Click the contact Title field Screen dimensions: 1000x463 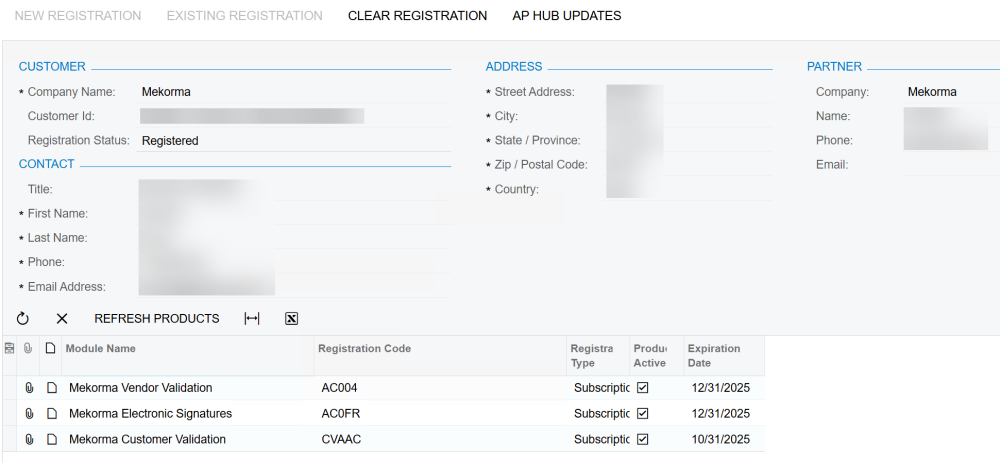(294, 189)
